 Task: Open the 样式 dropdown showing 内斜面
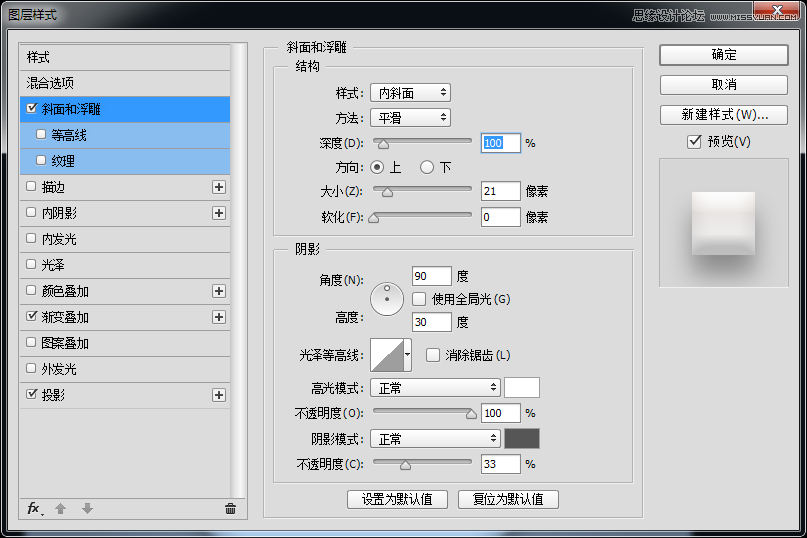coord(410,93)
